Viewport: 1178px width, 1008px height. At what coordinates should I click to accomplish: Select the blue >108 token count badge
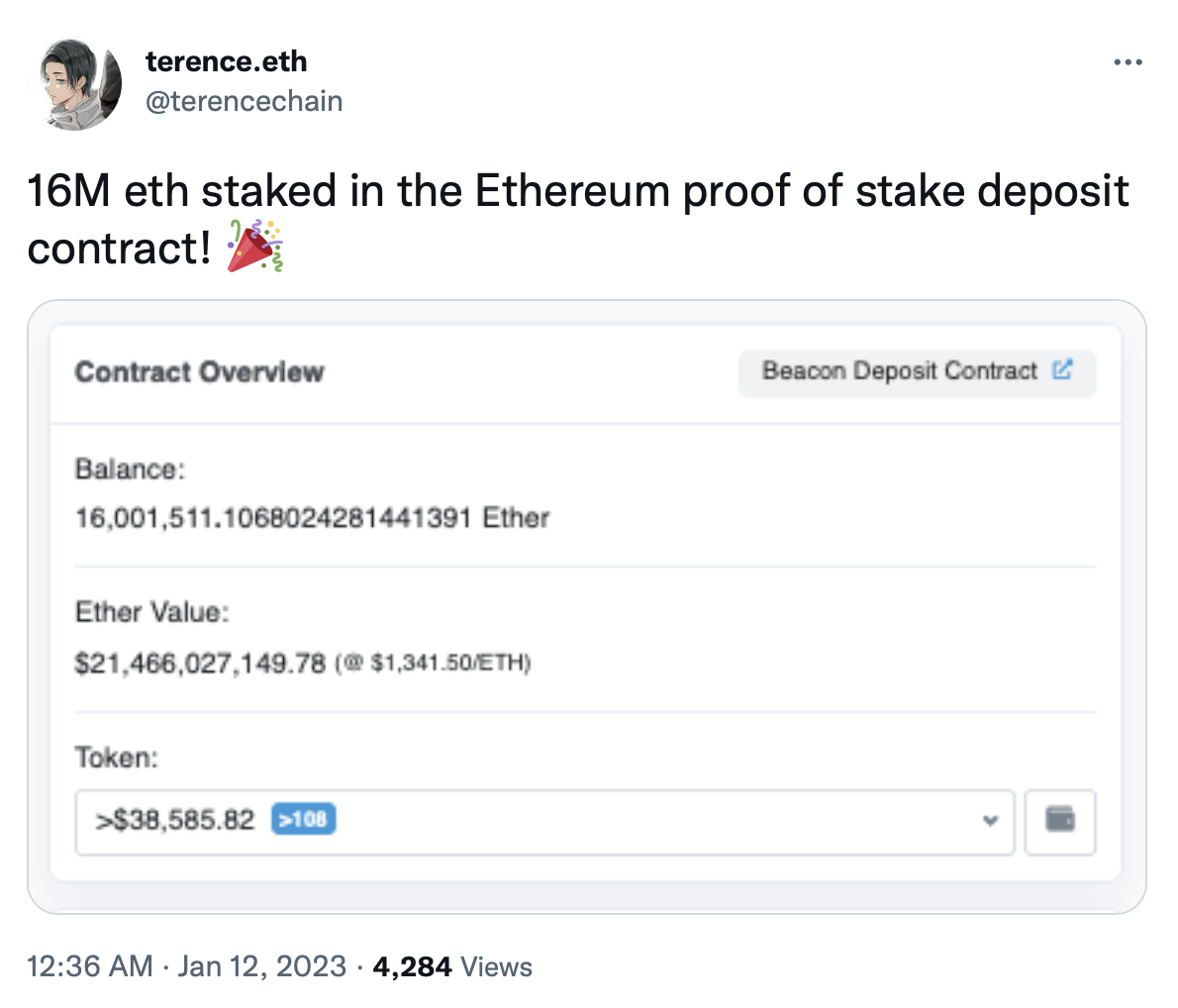point(304,819)
